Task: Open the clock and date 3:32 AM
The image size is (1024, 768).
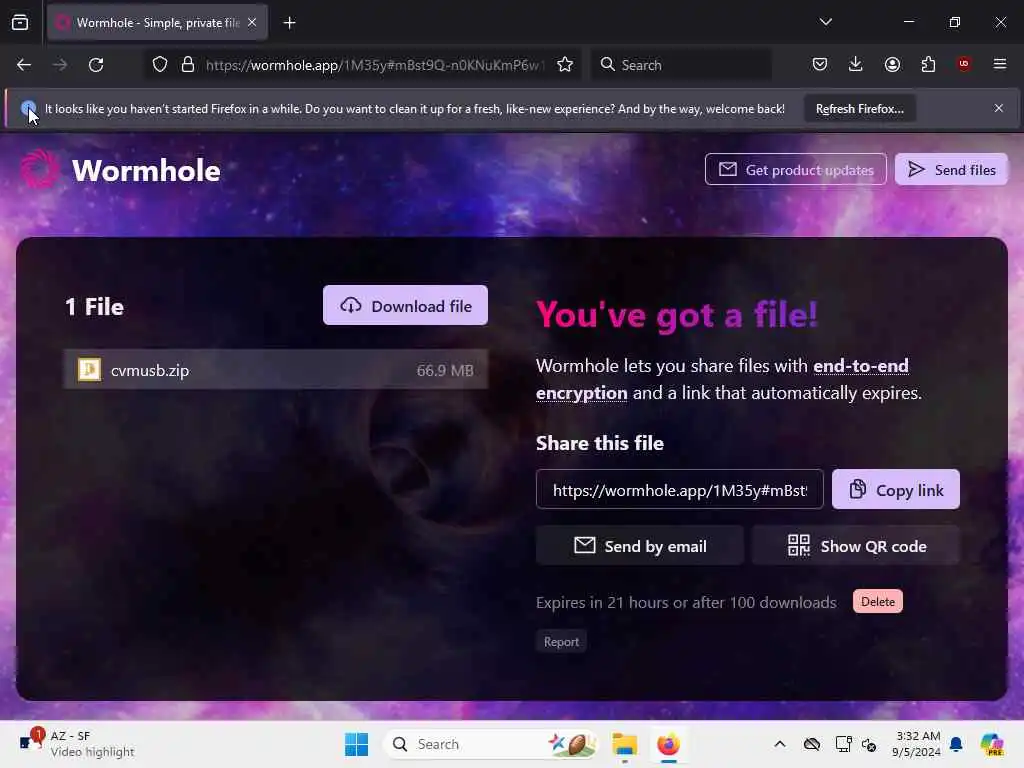Action: 917,744
